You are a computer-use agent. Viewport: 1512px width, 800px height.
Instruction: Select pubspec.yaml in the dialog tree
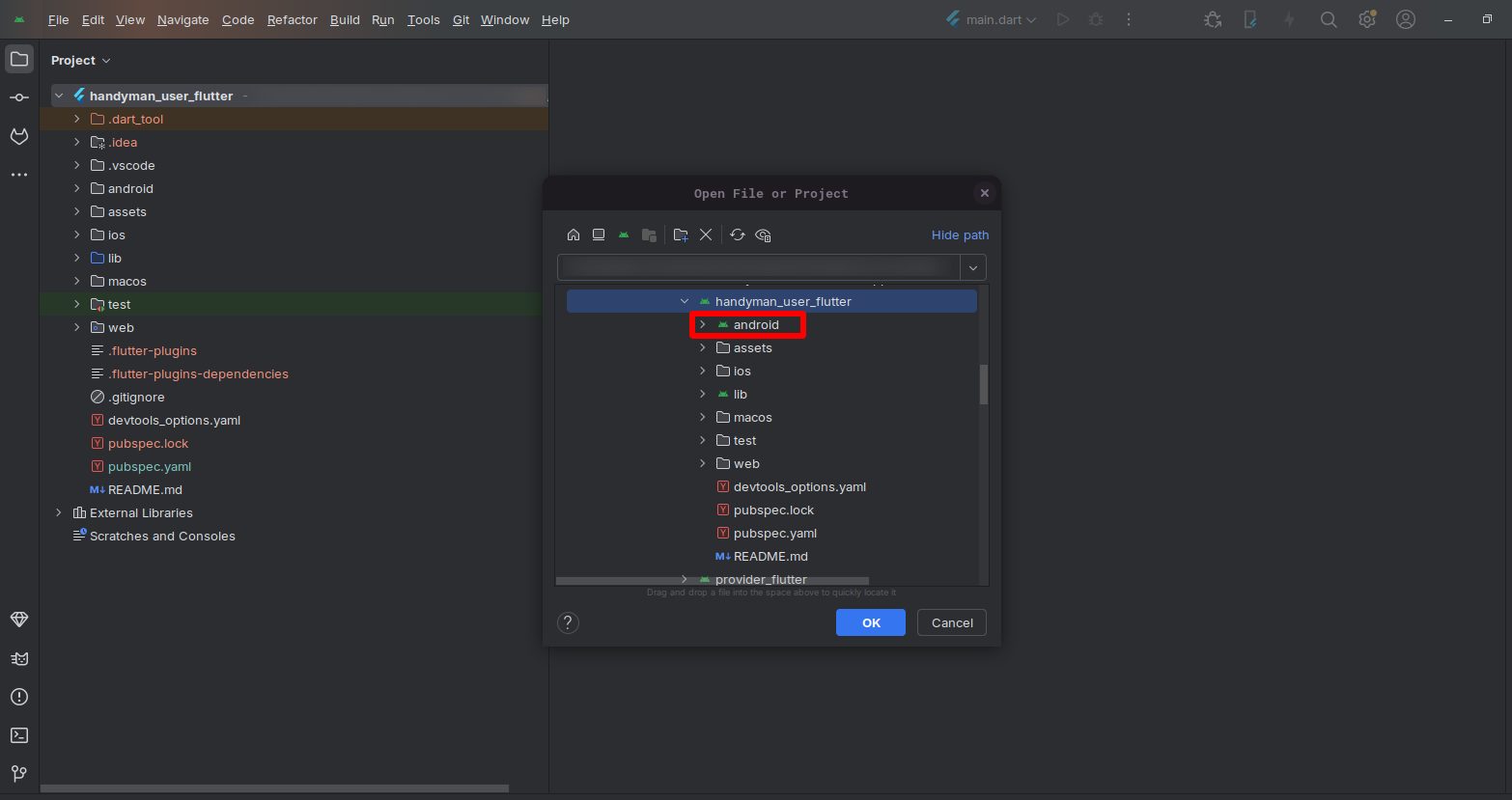pos(775,533)
